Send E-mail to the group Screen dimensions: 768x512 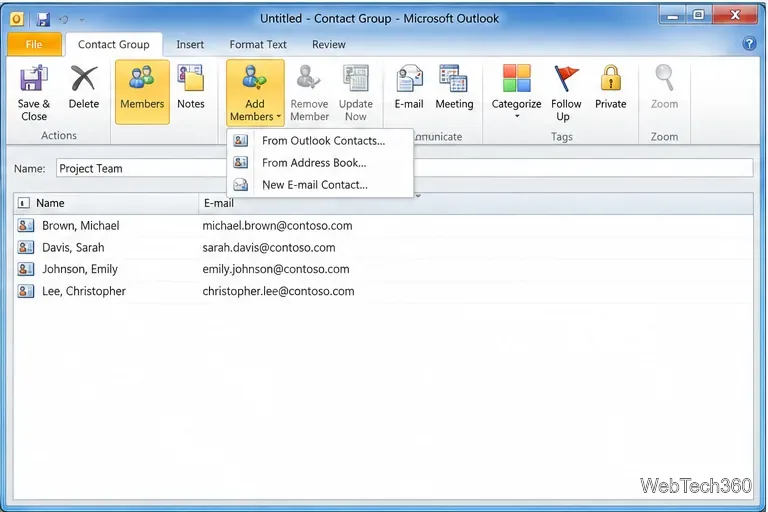[x=409, y=88]
